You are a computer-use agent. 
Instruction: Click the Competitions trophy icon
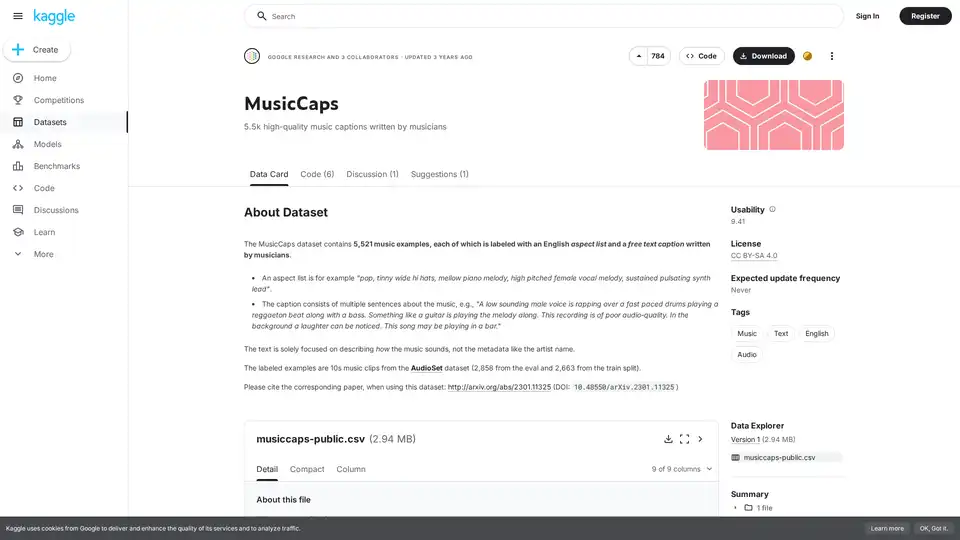(x=18, y=100)
